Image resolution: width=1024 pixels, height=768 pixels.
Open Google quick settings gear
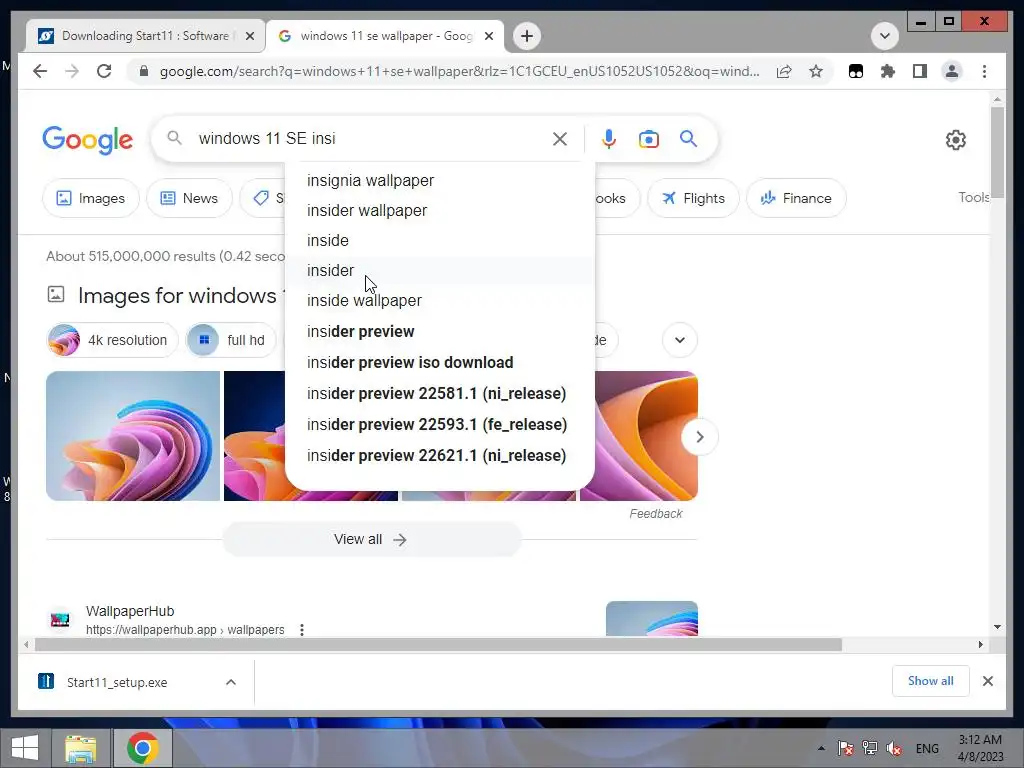(x=955, y=139)
